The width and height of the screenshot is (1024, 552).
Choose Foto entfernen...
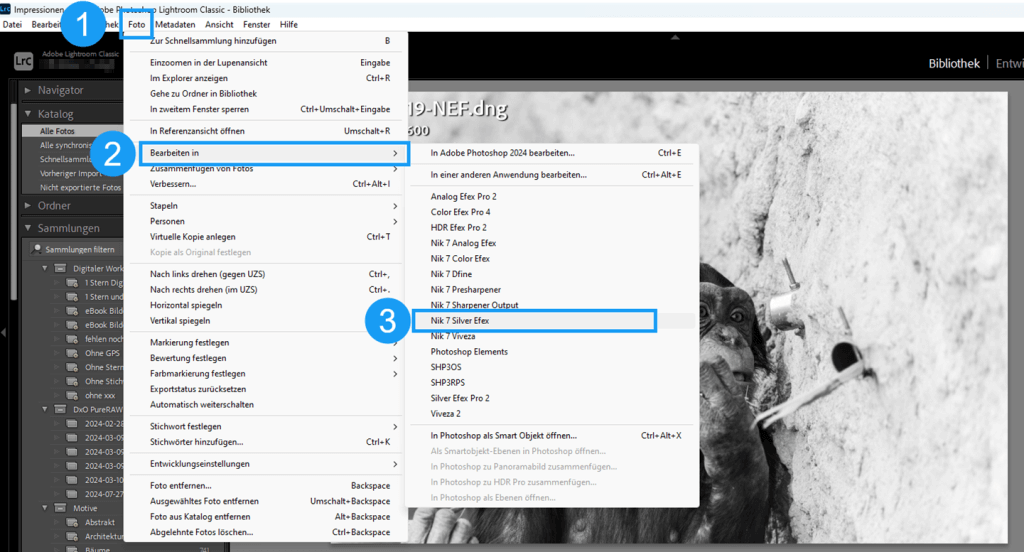(x=266, y=486)
